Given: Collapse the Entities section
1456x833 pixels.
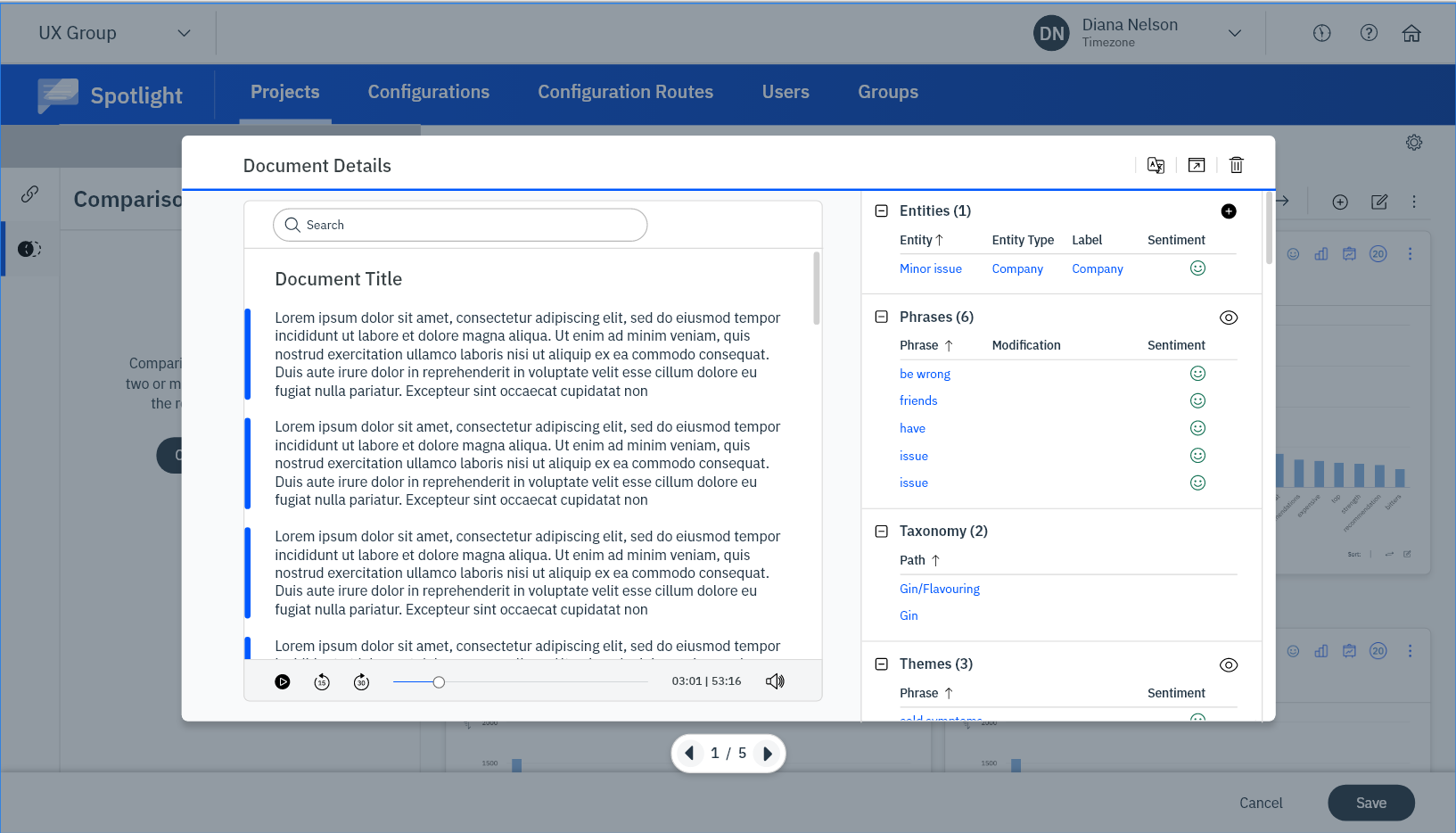Looking at the screenshot, I should [x=882, y=211].
